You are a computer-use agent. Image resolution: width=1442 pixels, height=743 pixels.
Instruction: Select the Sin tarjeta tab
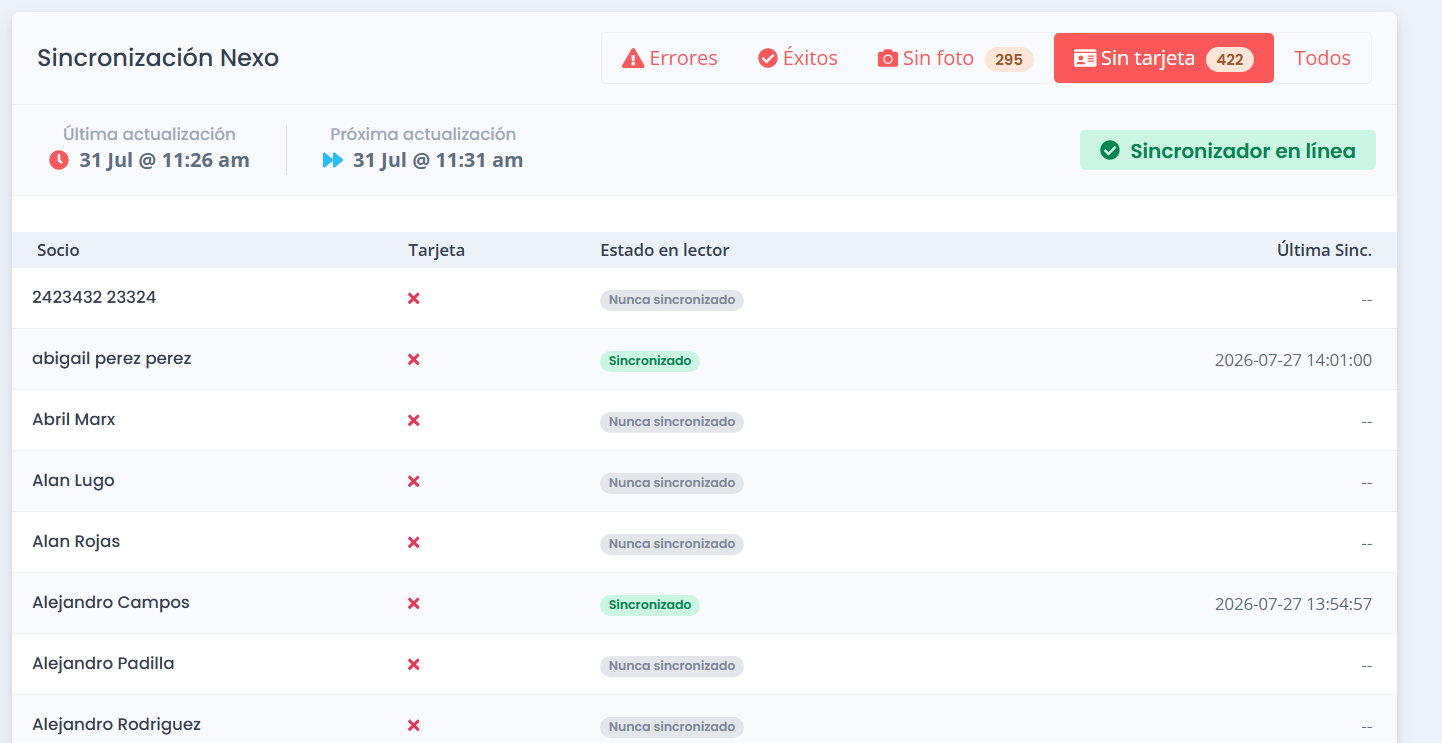(1164, 58)
